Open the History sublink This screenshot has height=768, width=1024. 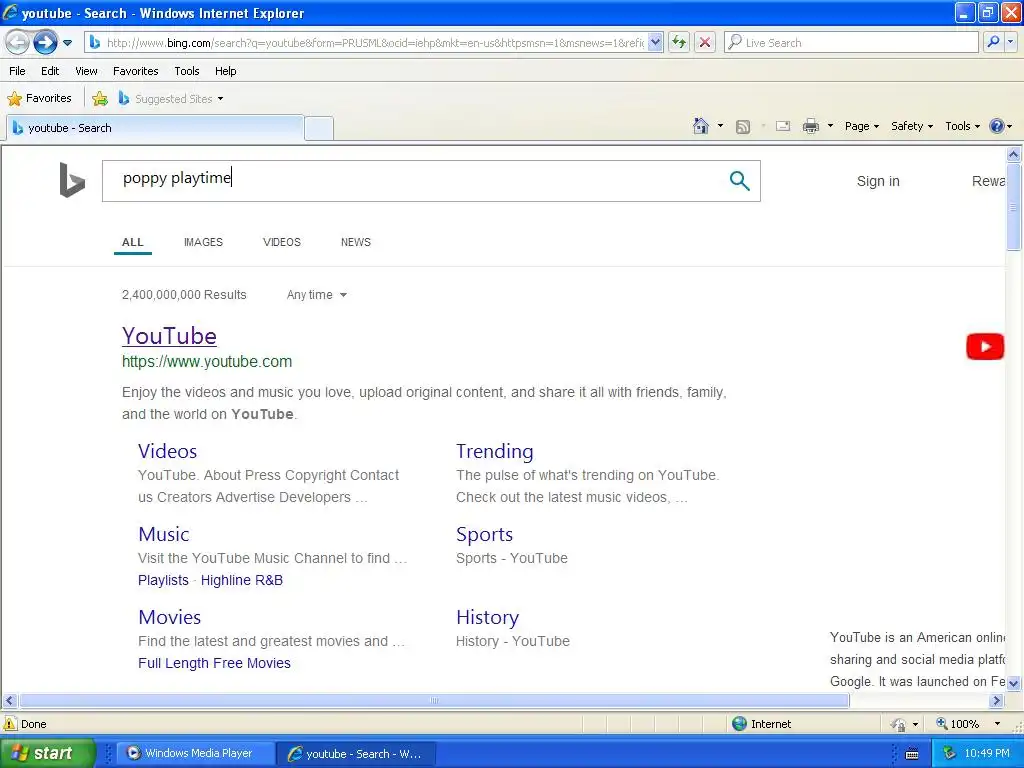click(487, 617)
